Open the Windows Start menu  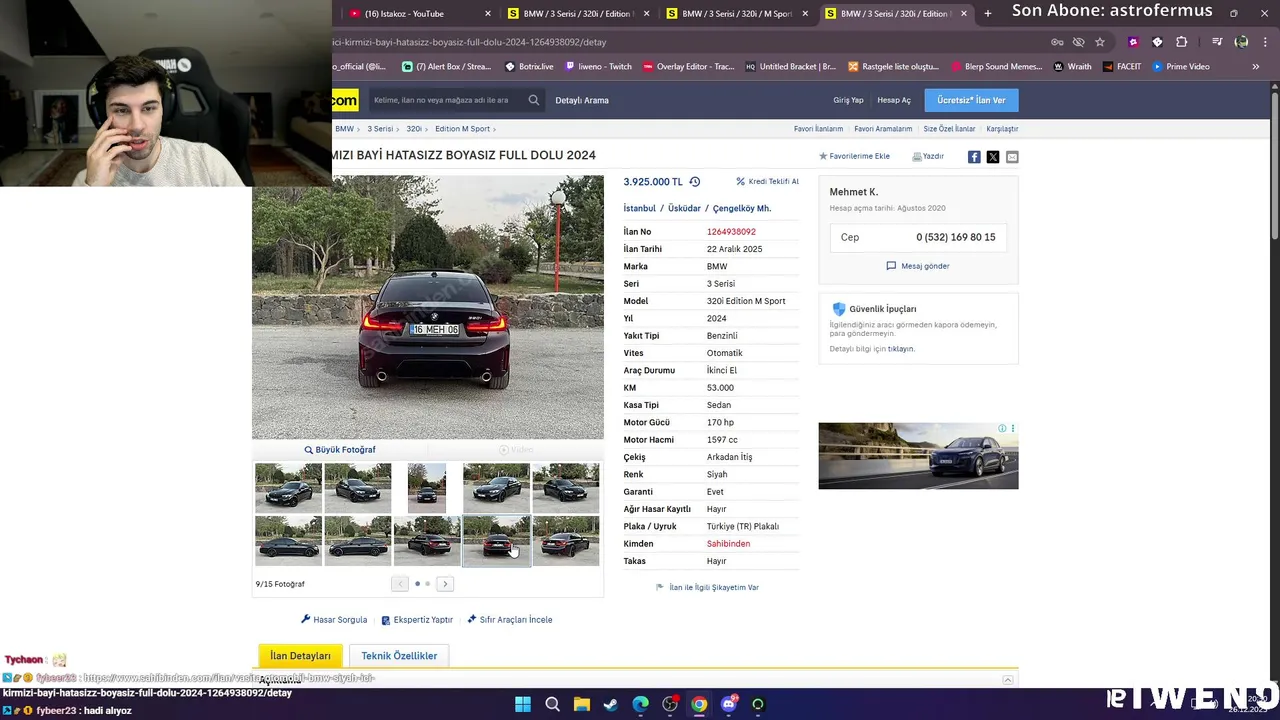click(x=523, y=704)
